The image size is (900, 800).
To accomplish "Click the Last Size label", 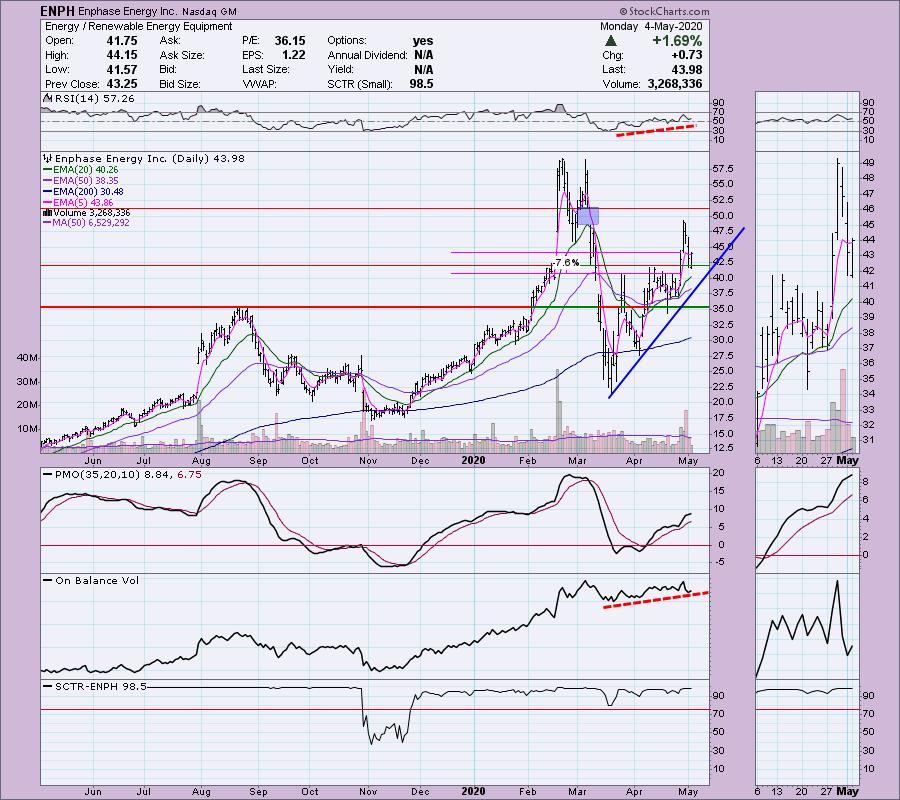I will coord(266,69).
